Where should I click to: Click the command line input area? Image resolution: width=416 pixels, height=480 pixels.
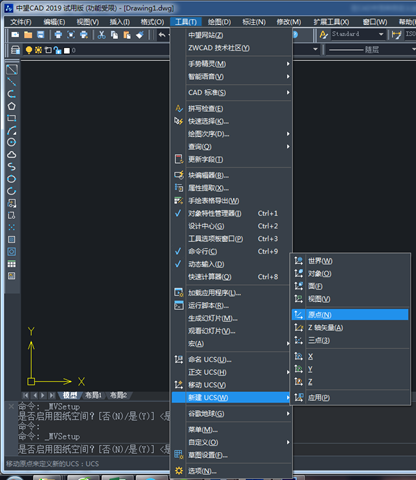point(93,449)
